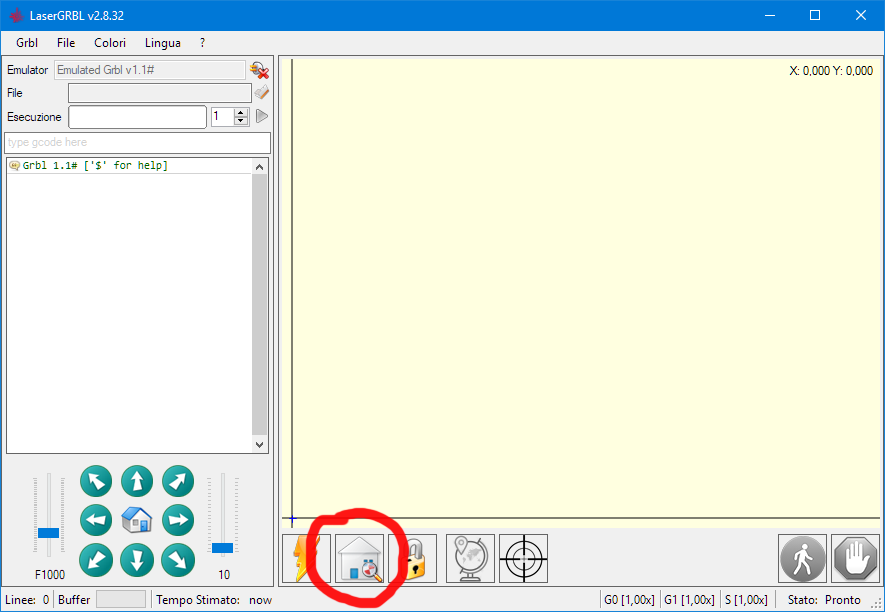Open the Grbl menu

(27, 43)
